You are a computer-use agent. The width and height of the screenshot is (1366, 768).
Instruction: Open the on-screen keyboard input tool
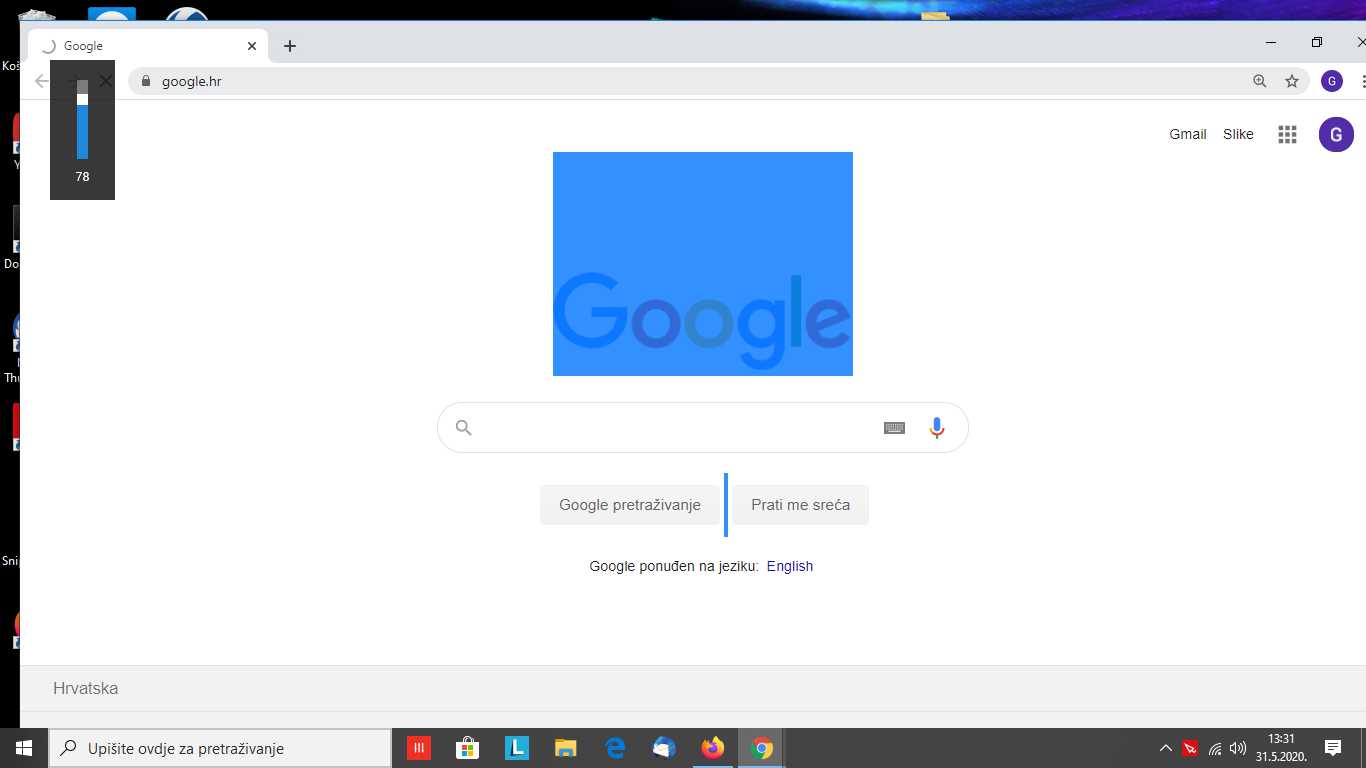[895, 428]
